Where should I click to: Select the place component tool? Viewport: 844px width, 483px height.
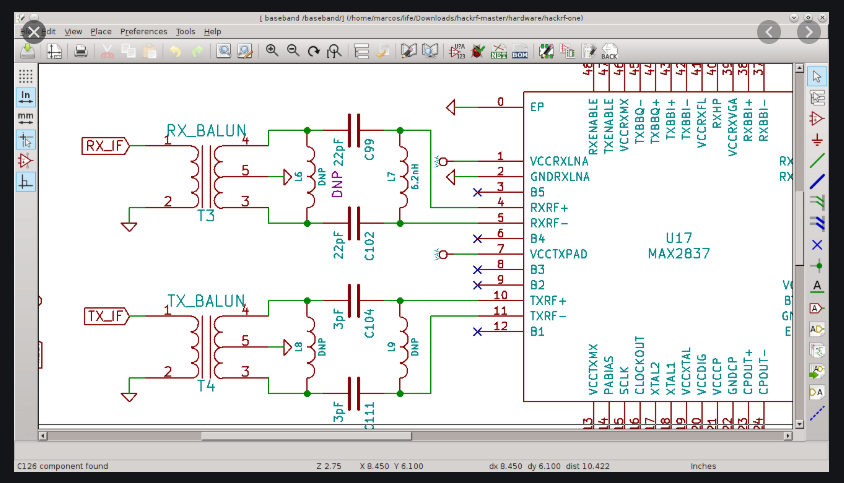click(817, 118)
